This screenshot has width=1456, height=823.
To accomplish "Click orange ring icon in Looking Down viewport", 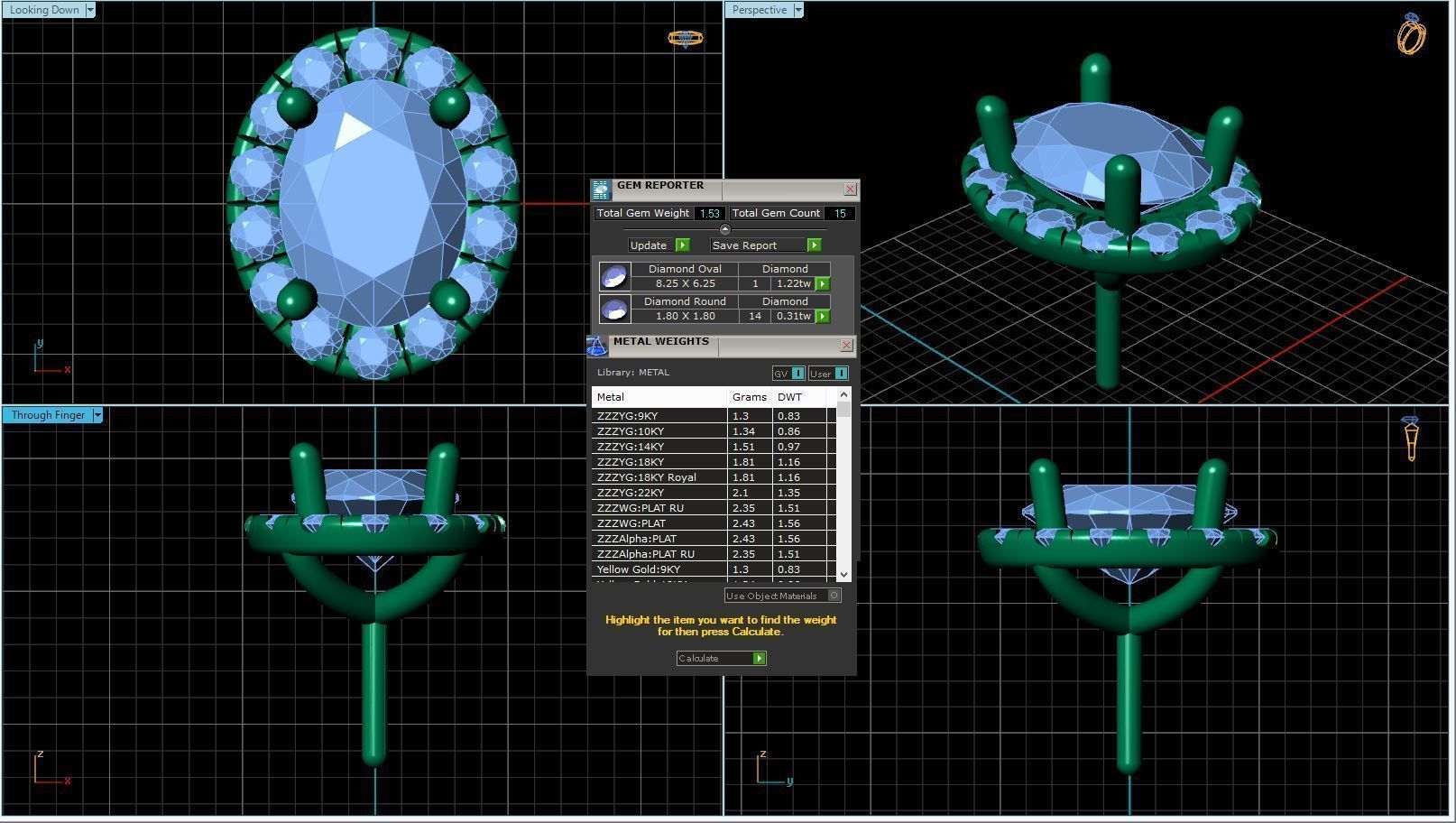I will point(686,38).
